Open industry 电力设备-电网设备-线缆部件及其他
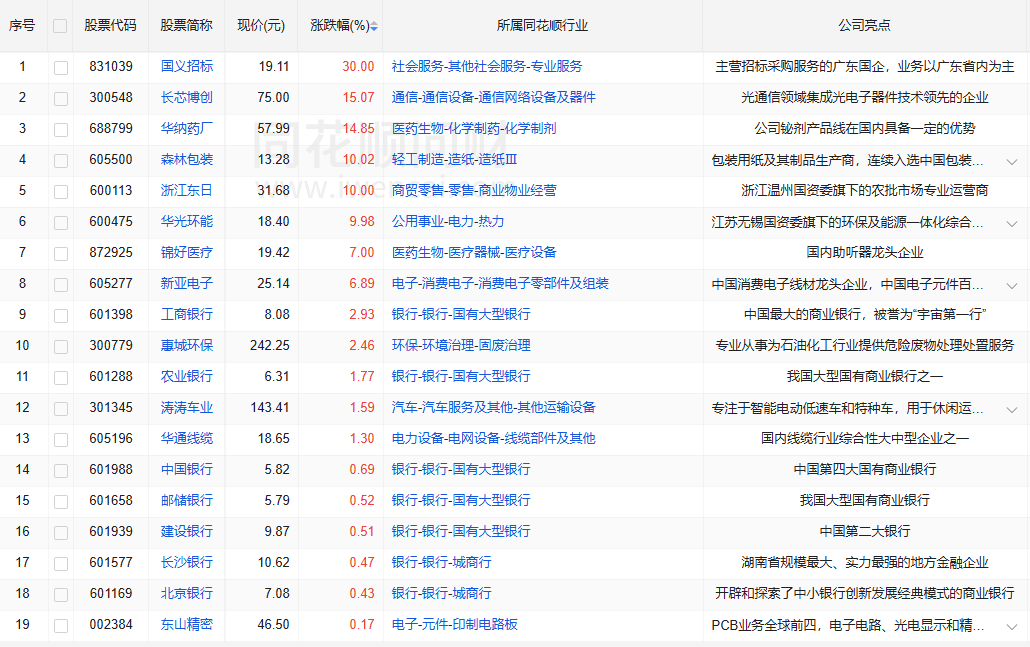The width and height of the screenshot is (1030, 647). pyautogui.click(x=493, y=438)
